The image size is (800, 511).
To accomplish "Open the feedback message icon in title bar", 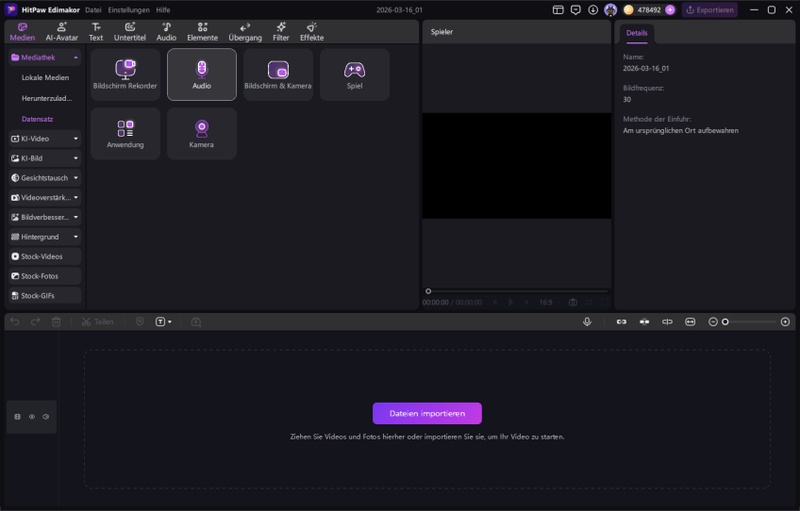I will pyautogui.click(x=576, y=10).
